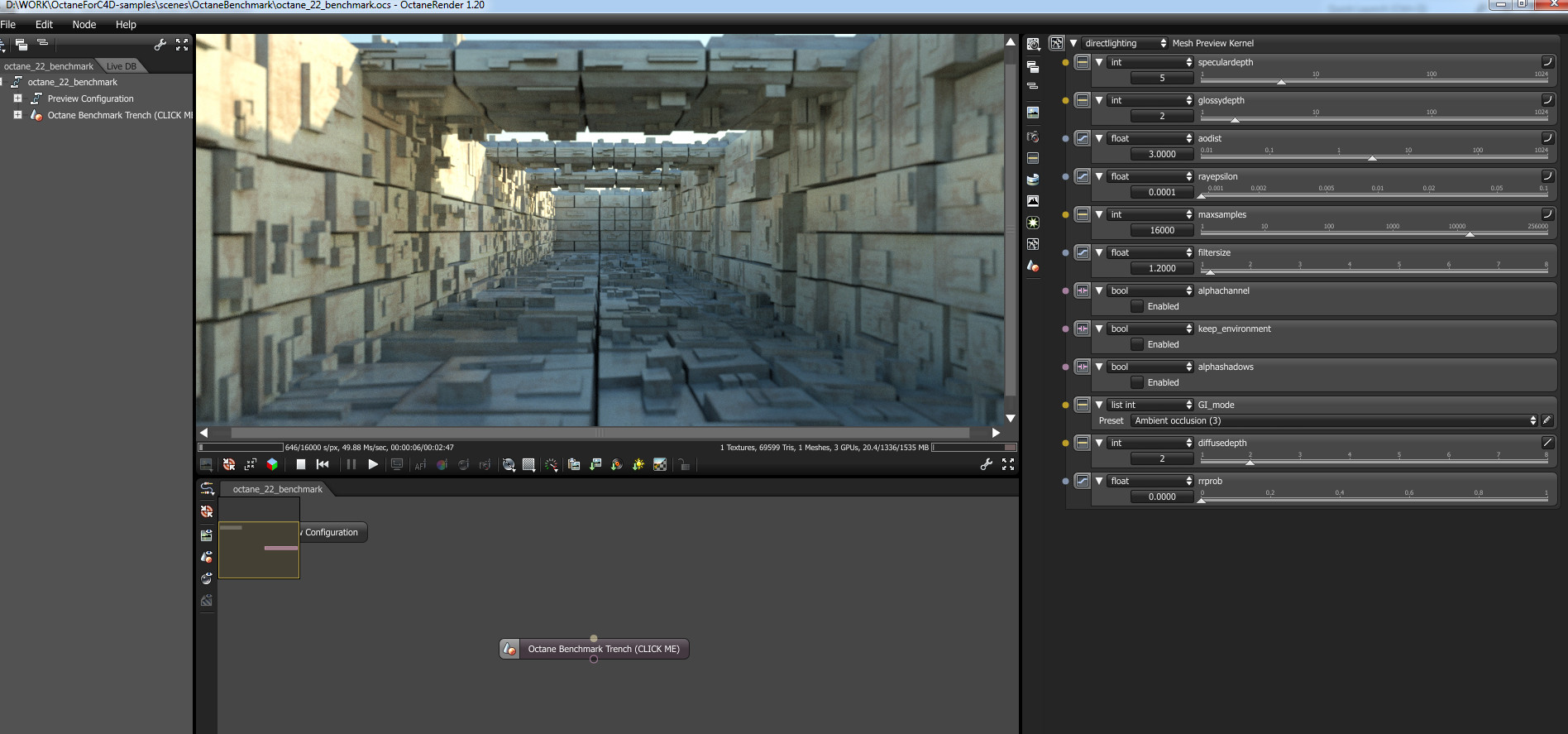Toggle the checkerboard alpha background icon
Viewport: 1568px width, 734px height.
click(x=660, y=465)
